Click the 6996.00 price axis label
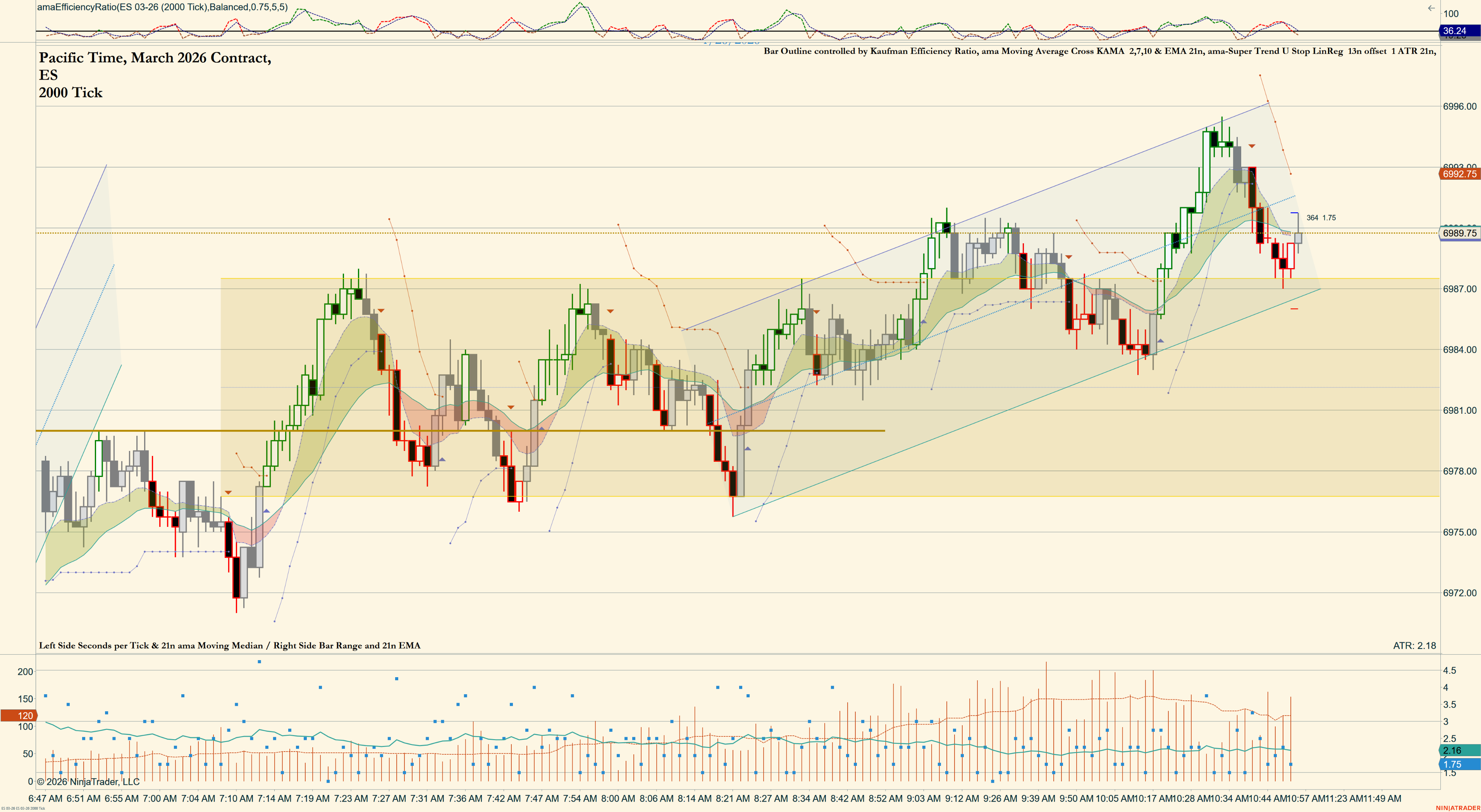 [x=1459, y=107]
